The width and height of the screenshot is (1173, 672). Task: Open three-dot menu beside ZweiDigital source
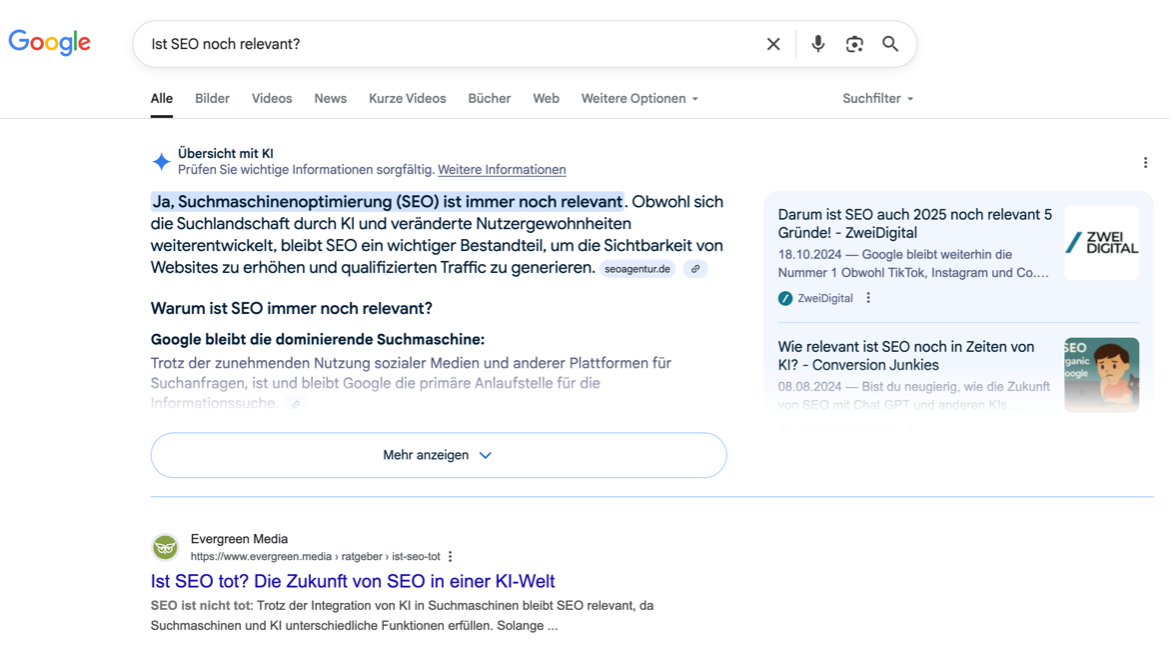point(868,298)
